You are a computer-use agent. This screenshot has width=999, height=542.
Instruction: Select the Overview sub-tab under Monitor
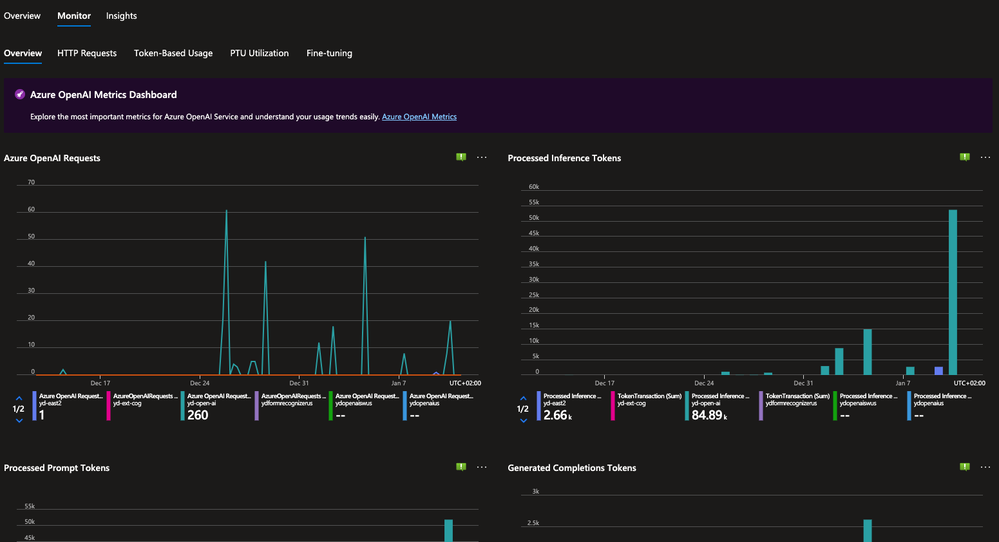click(23, 53)
